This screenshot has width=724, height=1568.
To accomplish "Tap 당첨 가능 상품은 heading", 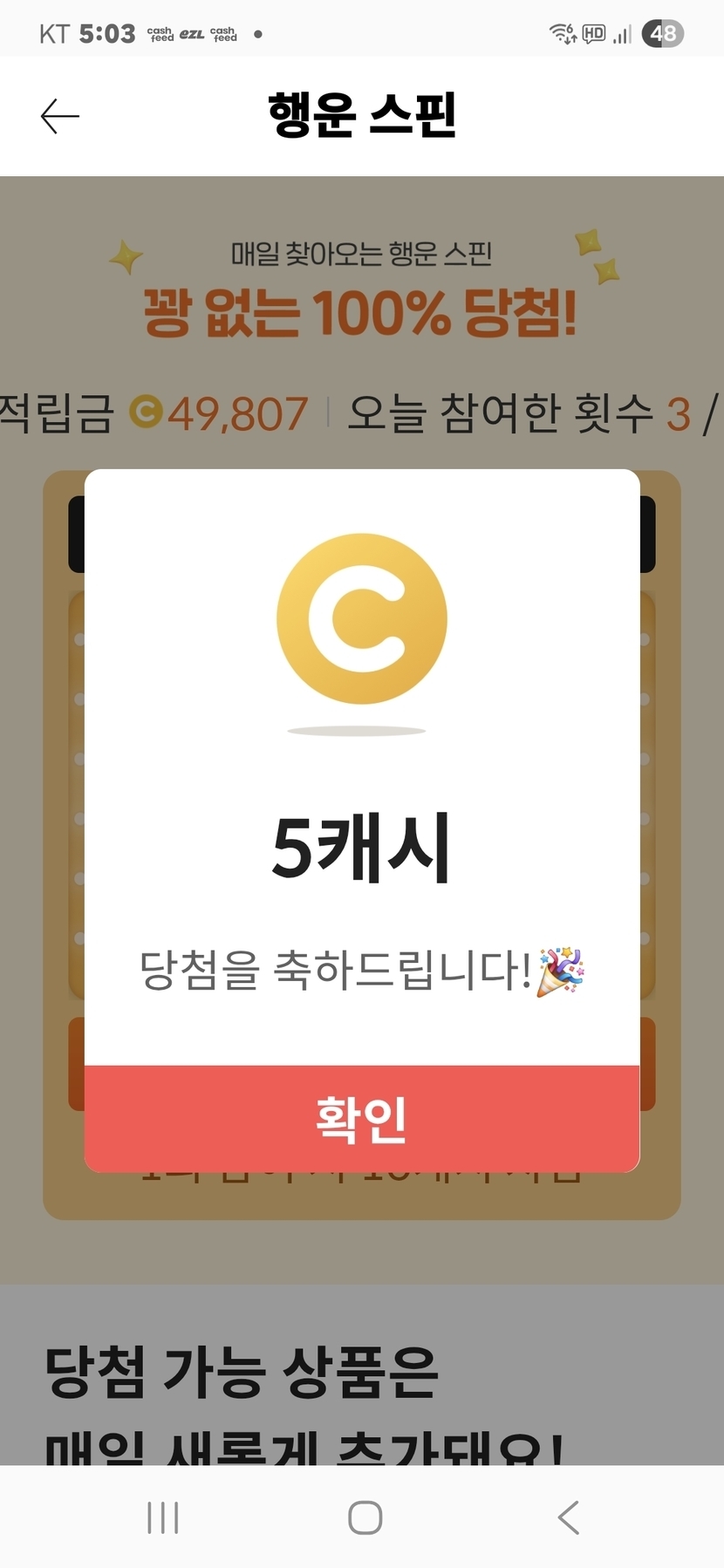I will tap(242, 1372).
